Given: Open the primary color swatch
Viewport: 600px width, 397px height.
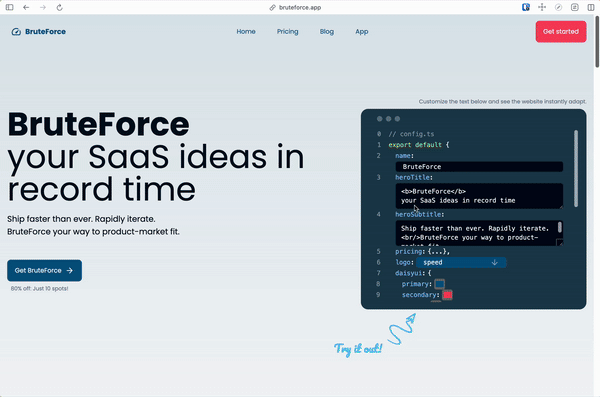Looking at the screenshot, I should [x=439, y=284].
